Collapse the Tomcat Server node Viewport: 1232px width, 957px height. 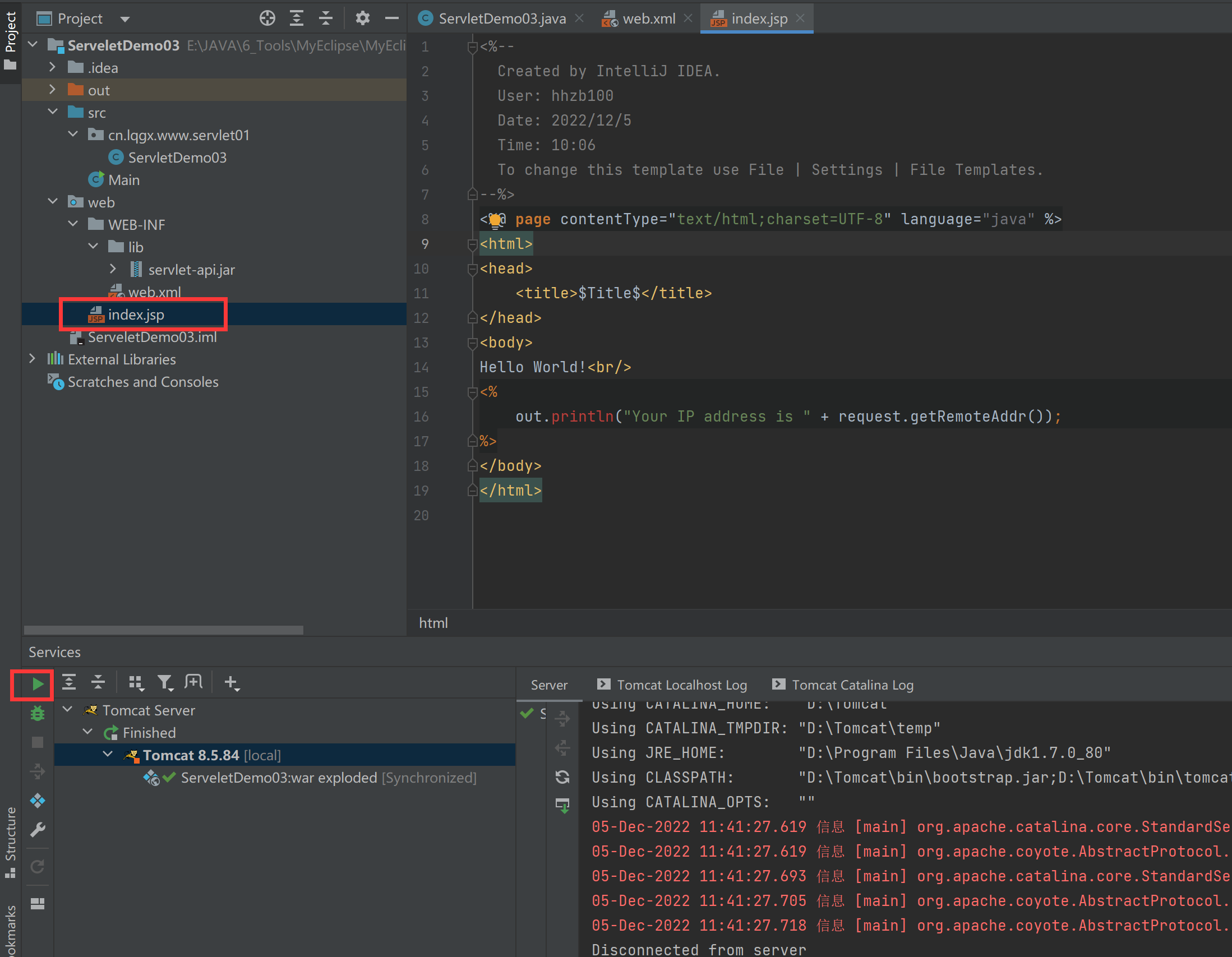68,709
